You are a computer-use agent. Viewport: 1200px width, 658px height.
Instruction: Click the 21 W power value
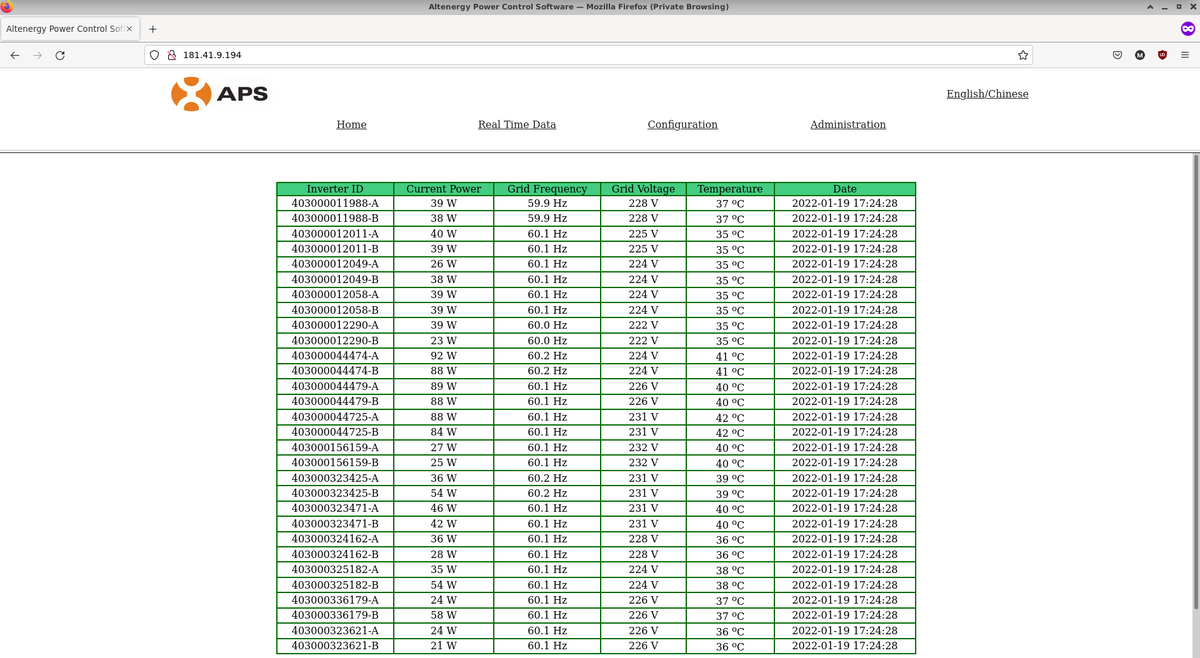pyautogui.click(x=443, y=646)
